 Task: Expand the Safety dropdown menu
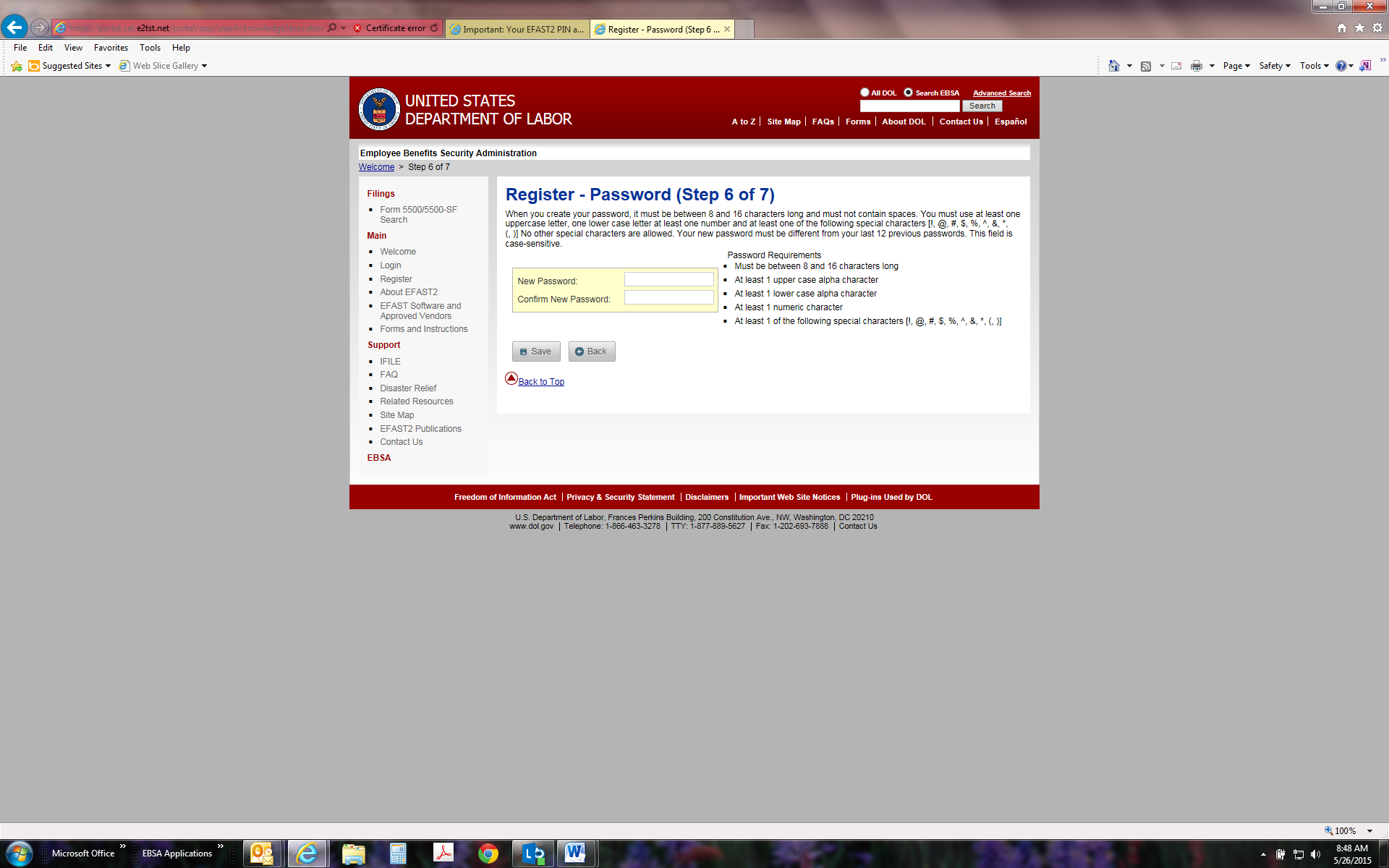tap(1274, 66)
